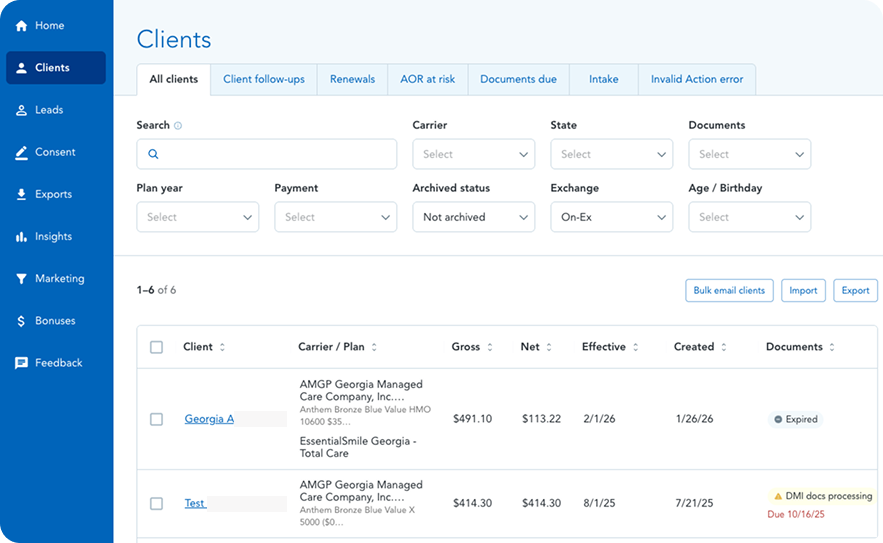Go to Leads in the sidebar
The height and width of the screenshot is (543, 883).
point(56,110)
